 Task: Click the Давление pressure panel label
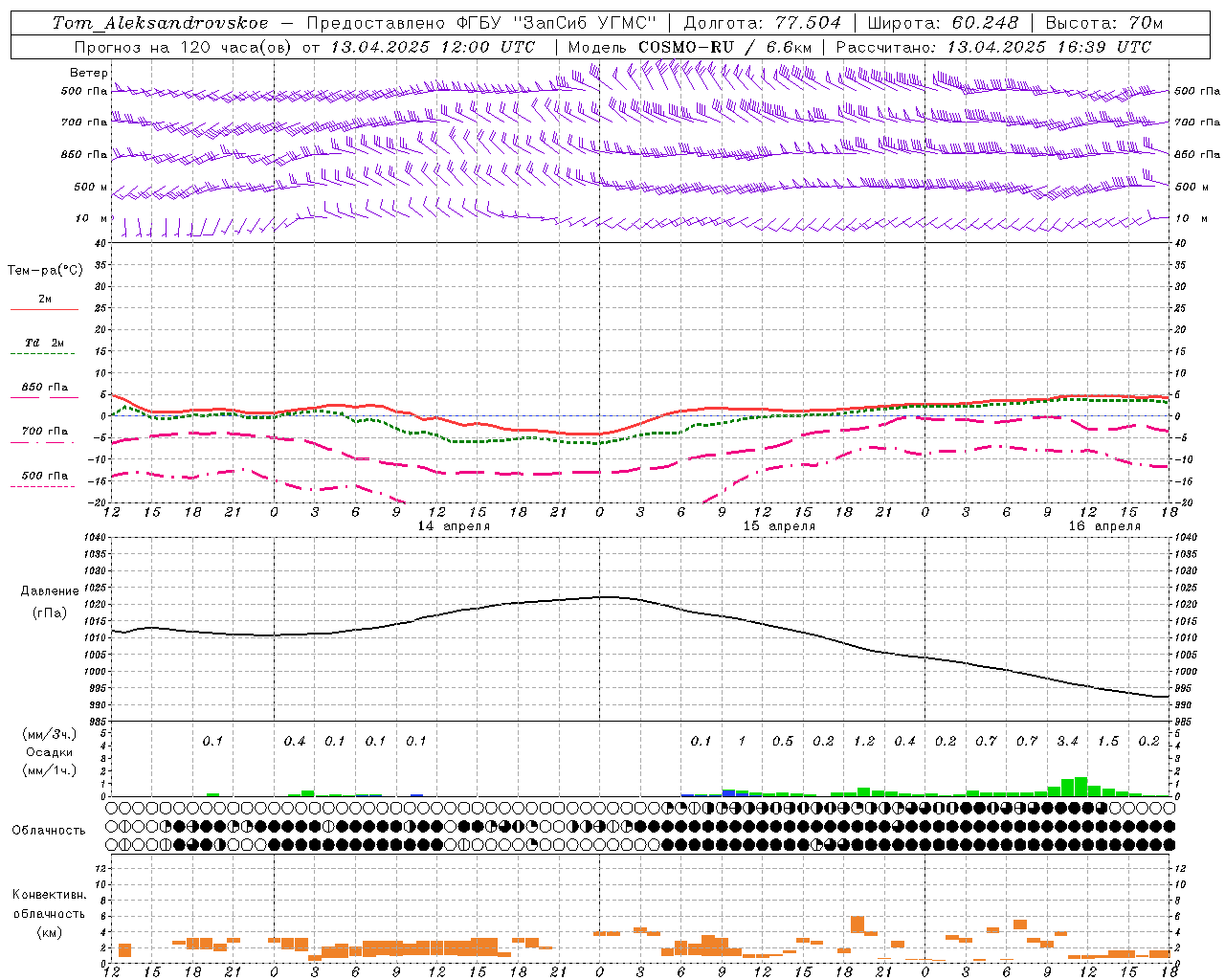click(x=48, y=591)
